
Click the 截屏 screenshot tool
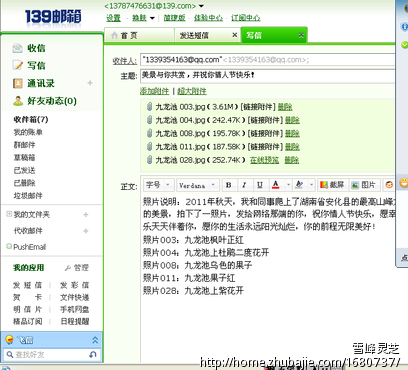point(332,185)
